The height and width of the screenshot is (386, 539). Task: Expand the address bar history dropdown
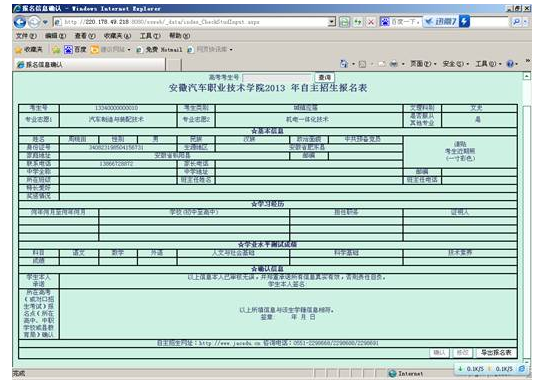(x=331, y=22)
